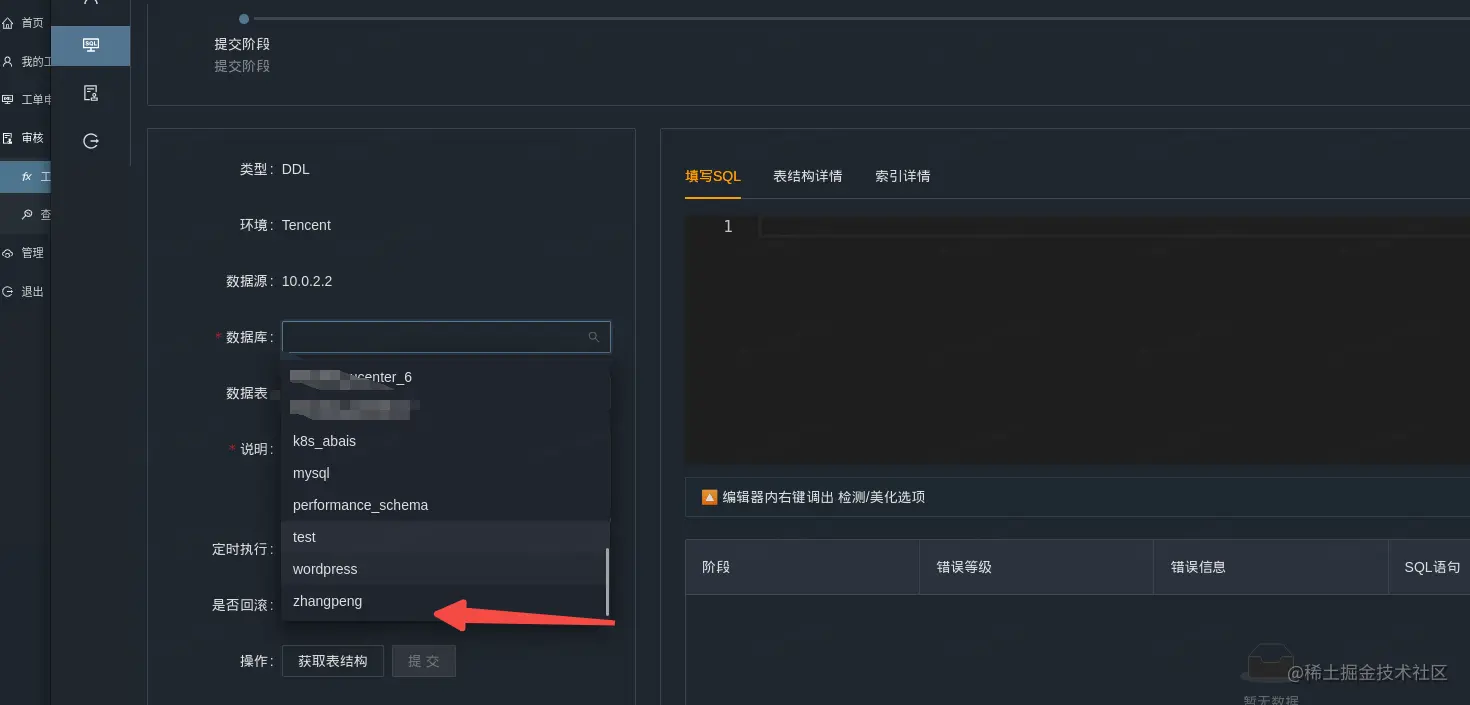Viewport: 1470px width, 705px height.
Task: Switch to the 索引详情 tab
Action: (x=903, y=176)
